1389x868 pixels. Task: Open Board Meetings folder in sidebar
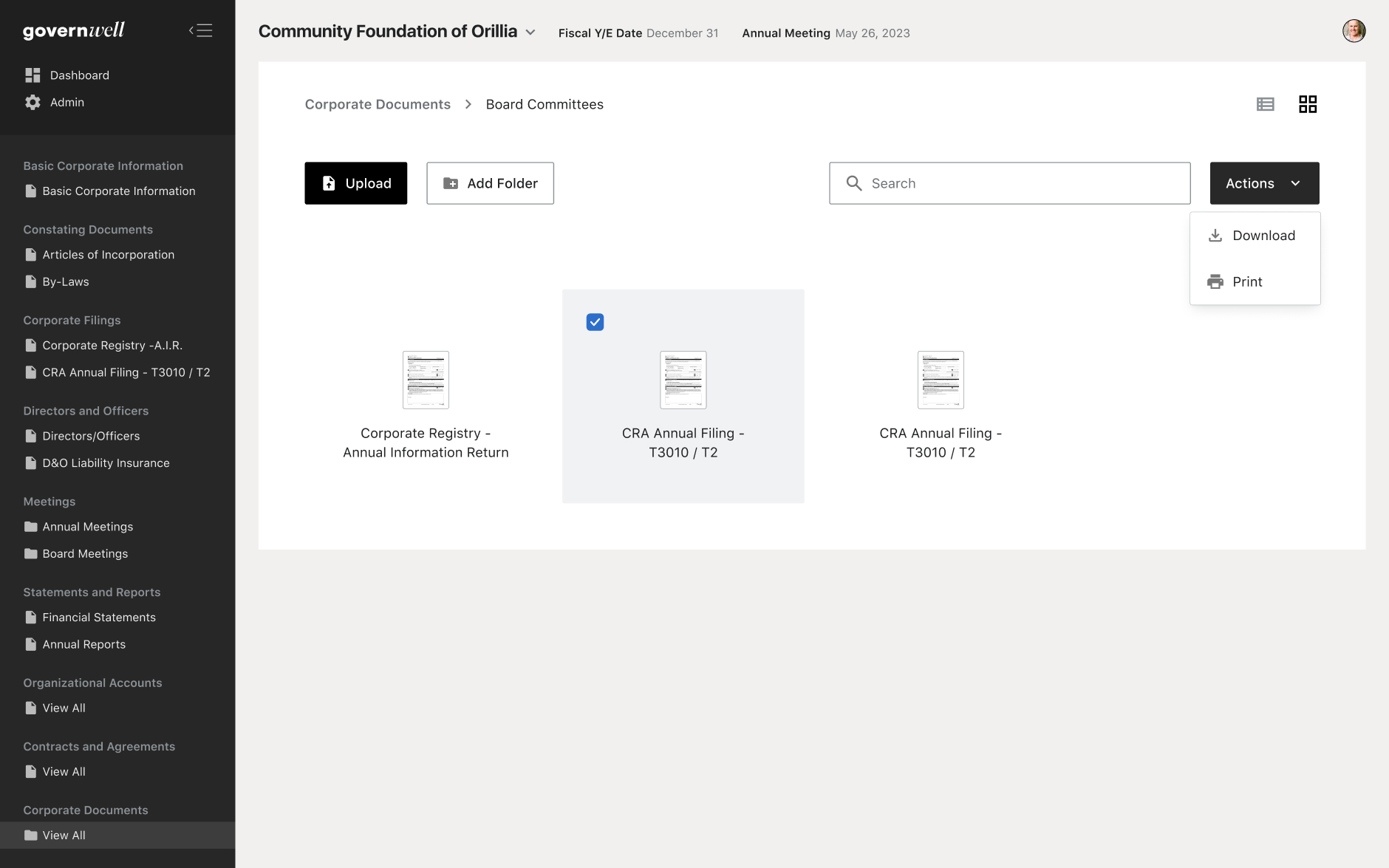pos(85,554)
